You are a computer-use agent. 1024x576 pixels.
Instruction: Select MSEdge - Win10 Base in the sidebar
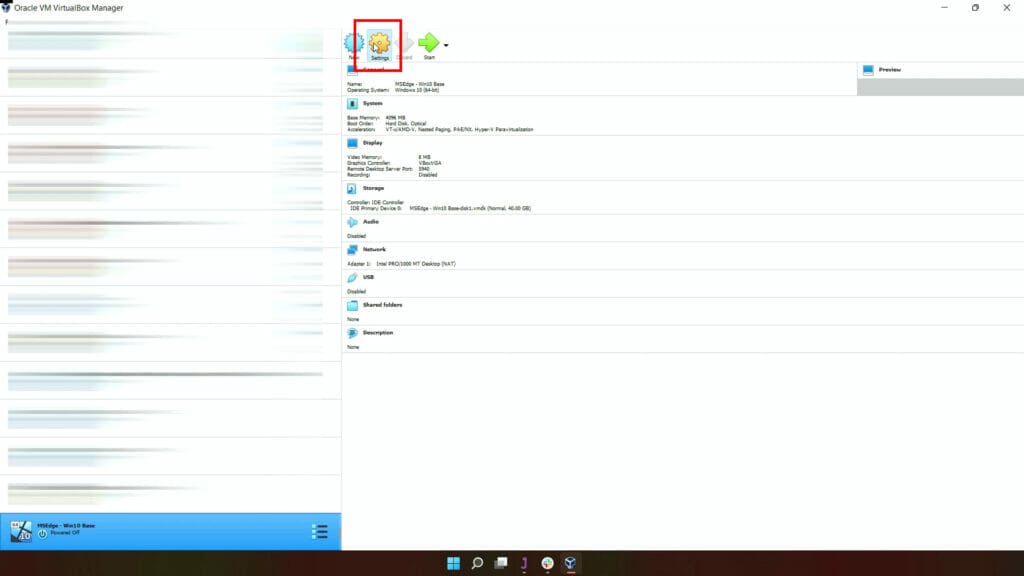100,527
